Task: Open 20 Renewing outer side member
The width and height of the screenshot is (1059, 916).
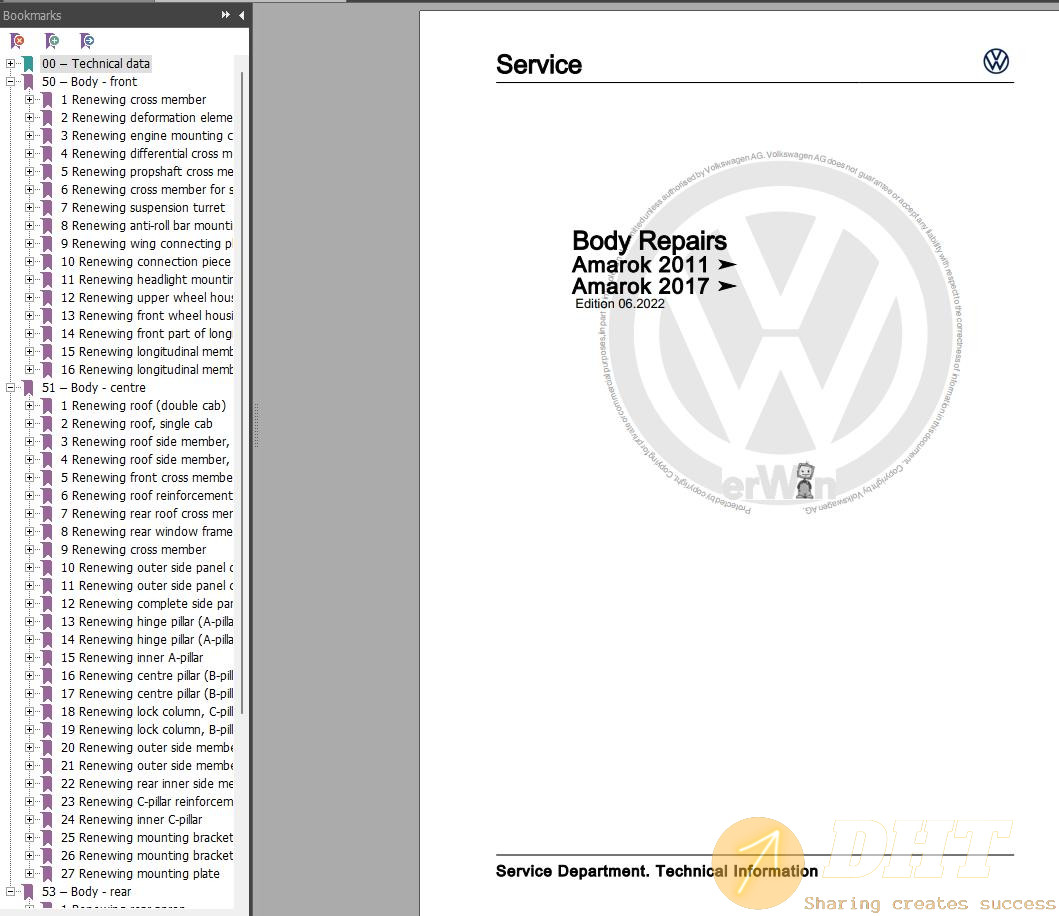Action: click(147, 748)
